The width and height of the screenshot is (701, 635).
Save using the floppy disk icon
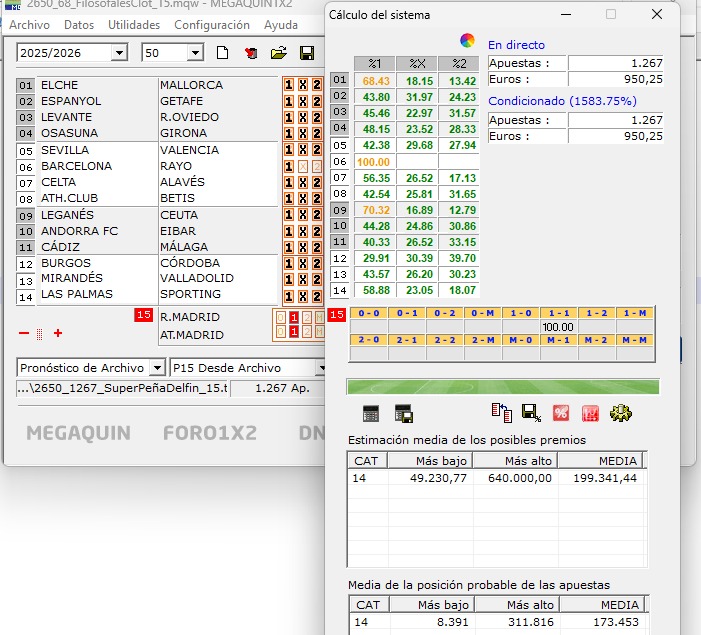pos(307,53)
